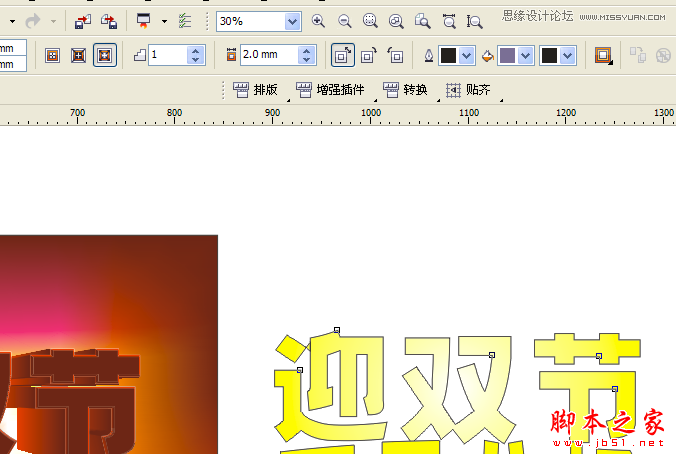Click the green checklist toolbar icon

[x=185, y=21]
